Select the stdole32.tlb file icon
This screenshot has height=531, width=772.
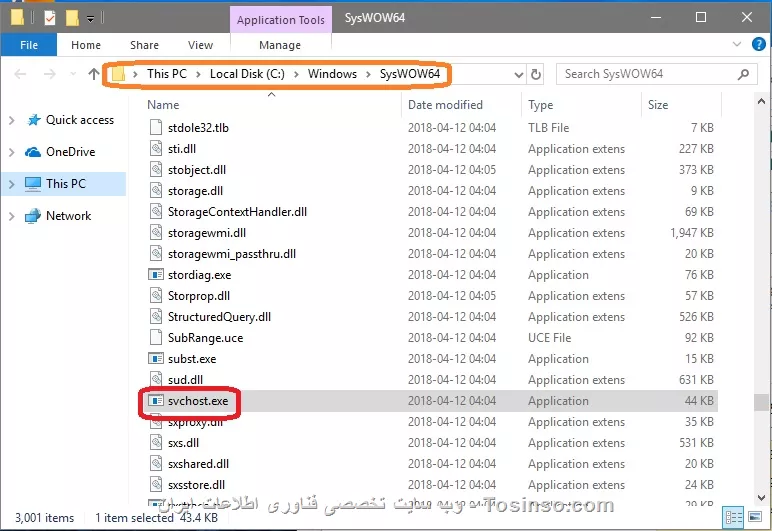click(x=156, y=127)
